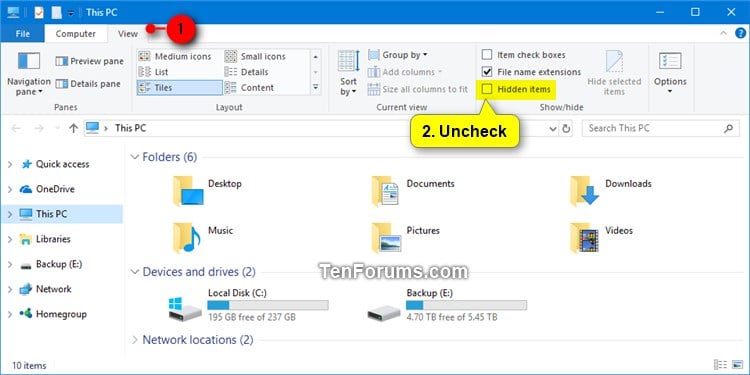Select Backup (E:) drive in Devices
This screenshot has width=750, height=375.
pos(447,305)
